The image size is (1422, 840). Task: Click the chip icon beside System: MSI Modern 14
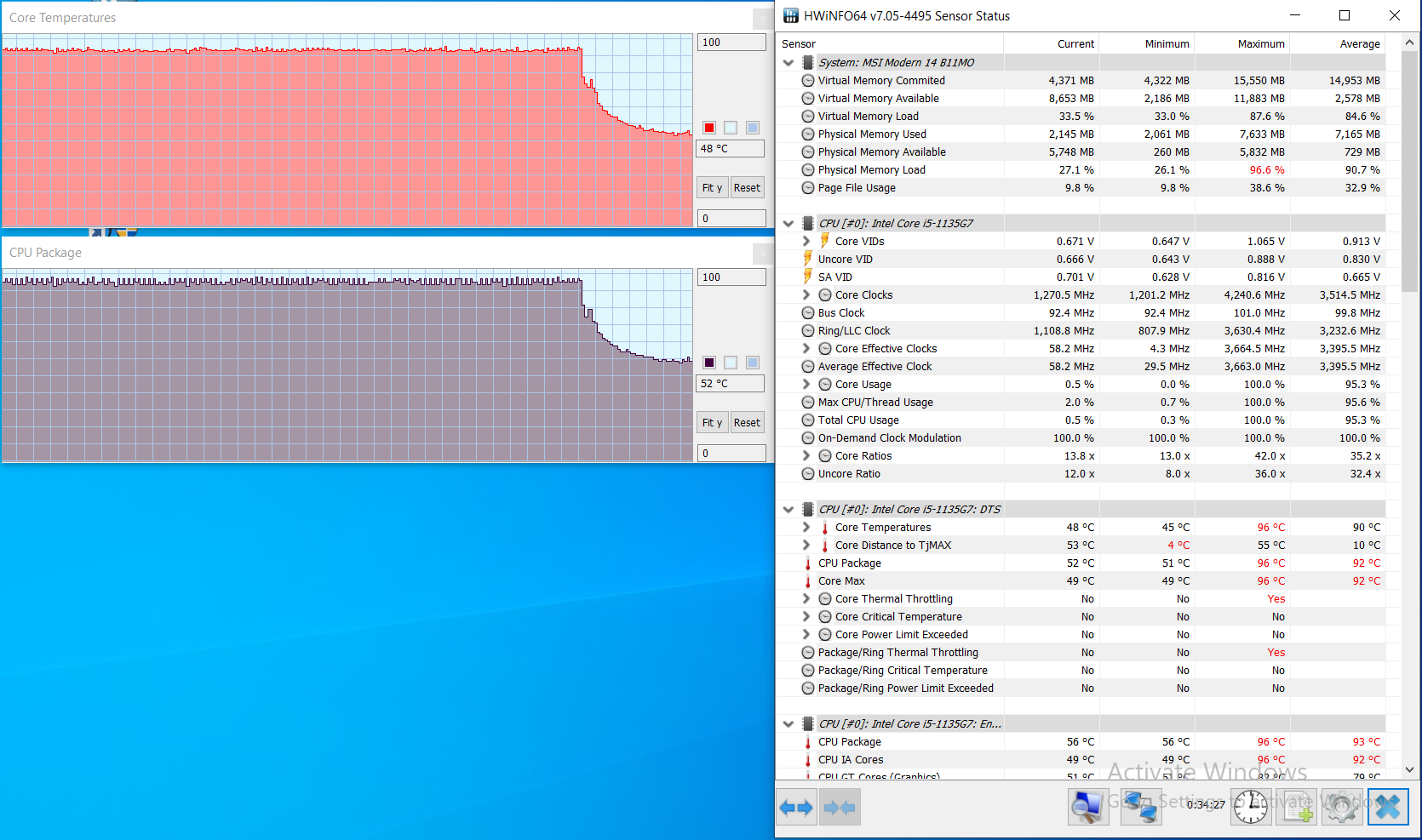807,62
